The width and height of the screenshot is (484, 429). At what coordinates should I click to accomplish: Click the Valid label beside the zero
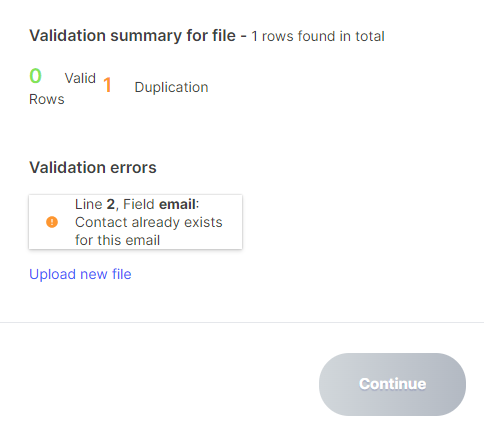80,78
